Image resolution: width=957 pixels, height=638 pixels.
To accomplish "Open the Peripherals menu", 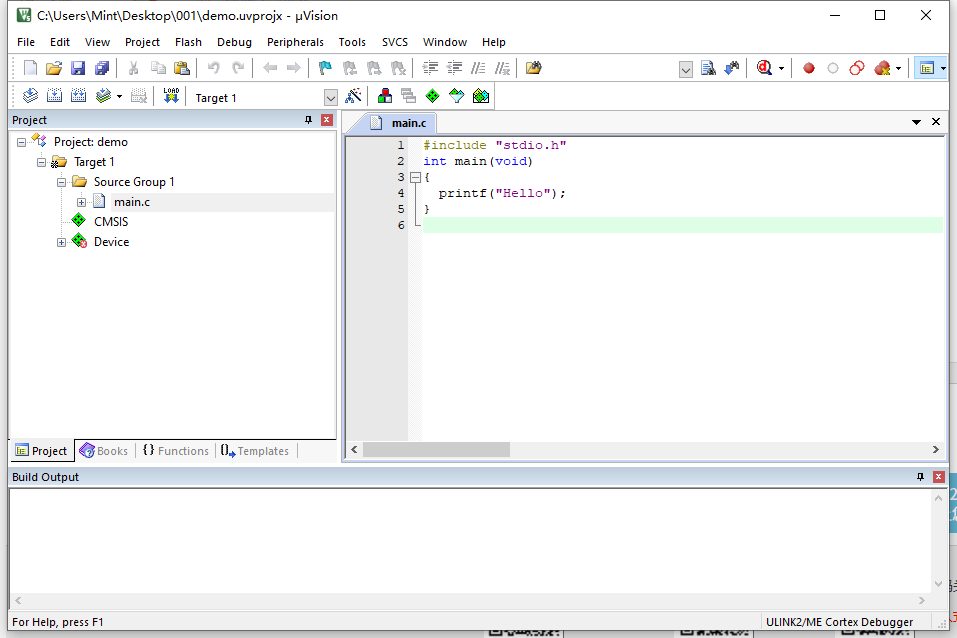I will 295,42.
